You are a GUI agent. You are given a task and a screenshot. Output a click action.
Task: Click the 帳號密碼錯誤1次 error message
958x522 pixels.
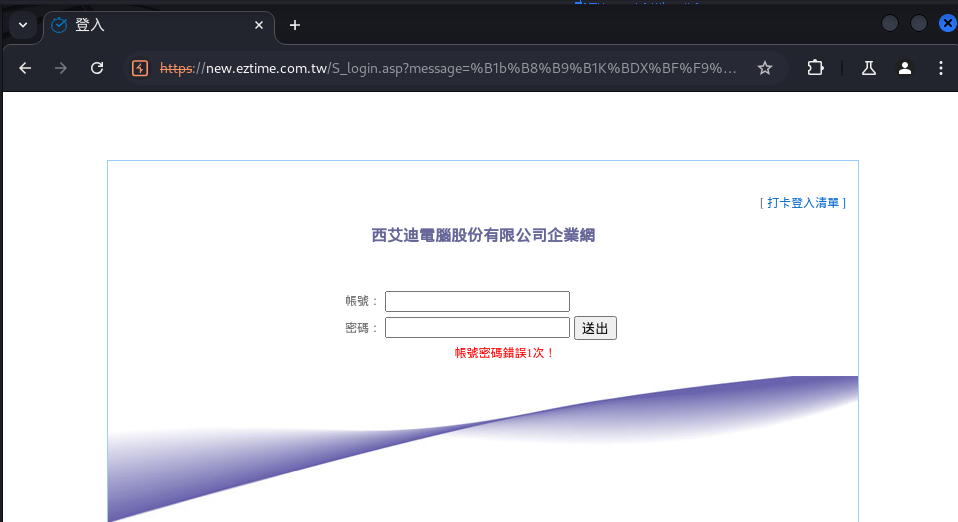point(505,353)
